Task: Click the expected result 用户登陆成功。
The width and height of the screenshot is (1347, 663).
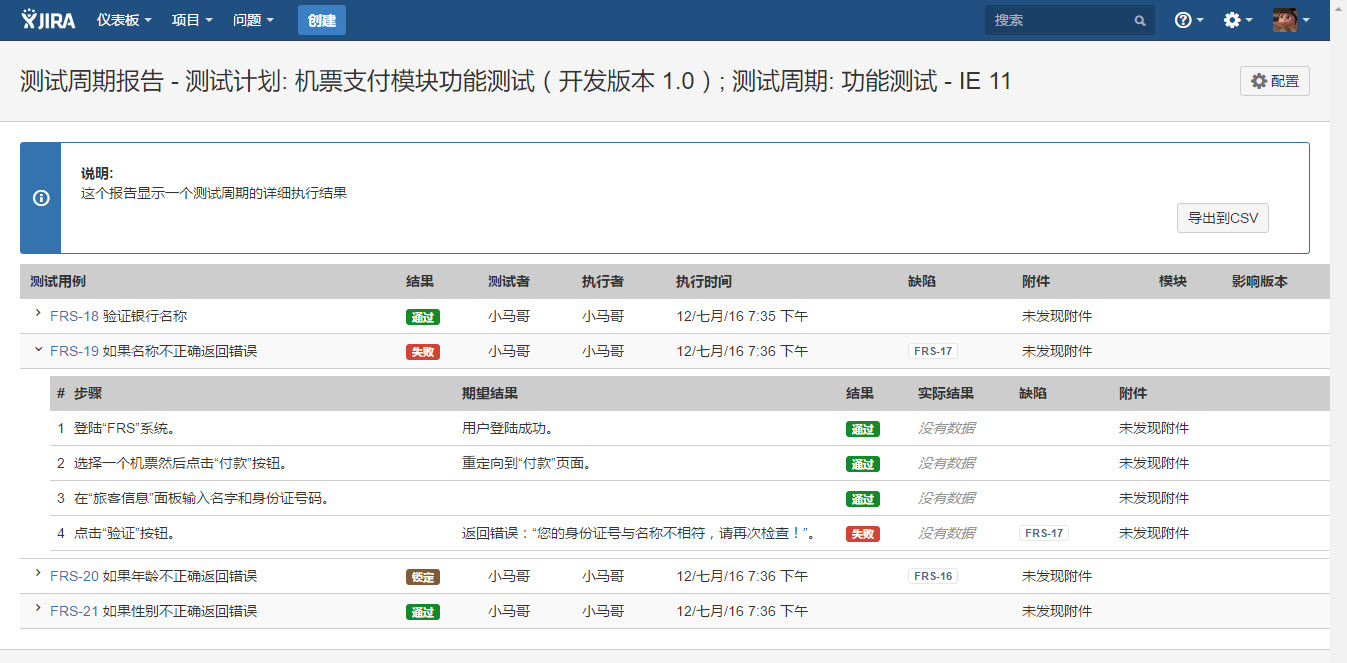Action: (x=508, y=428)
